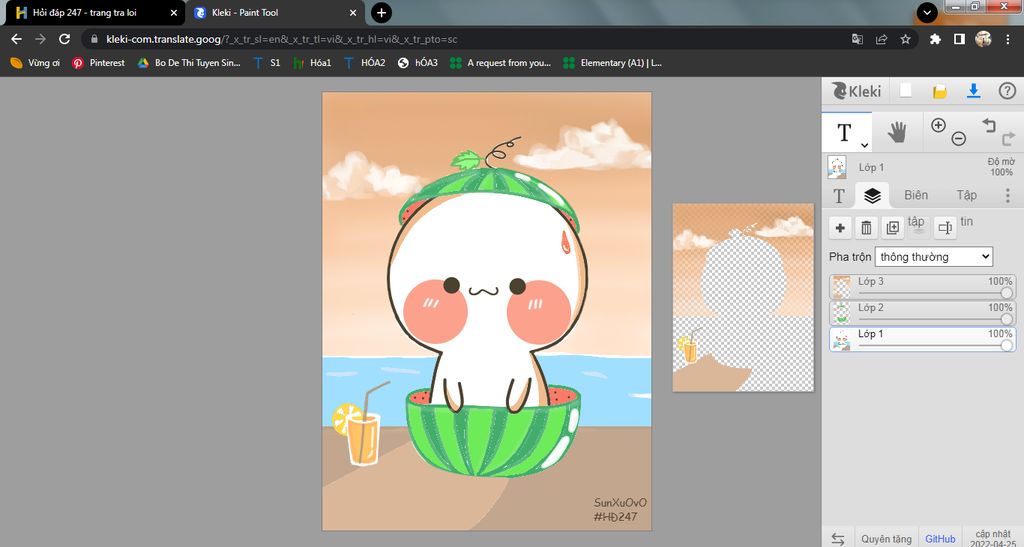This screenshot has width=1024, height=547.
Task: Create a new blank image in Kleki
Action: 906,91
